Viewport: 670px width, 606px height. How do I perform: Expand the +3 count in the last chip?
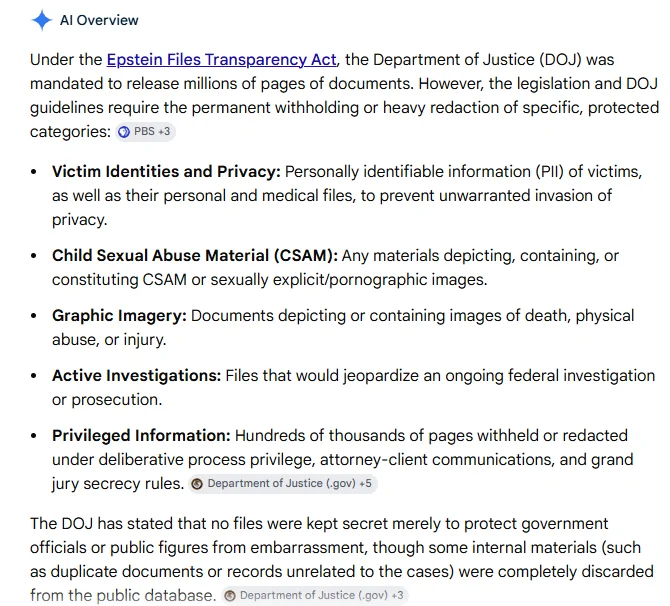pyautogui.click(x=397, y=595)
